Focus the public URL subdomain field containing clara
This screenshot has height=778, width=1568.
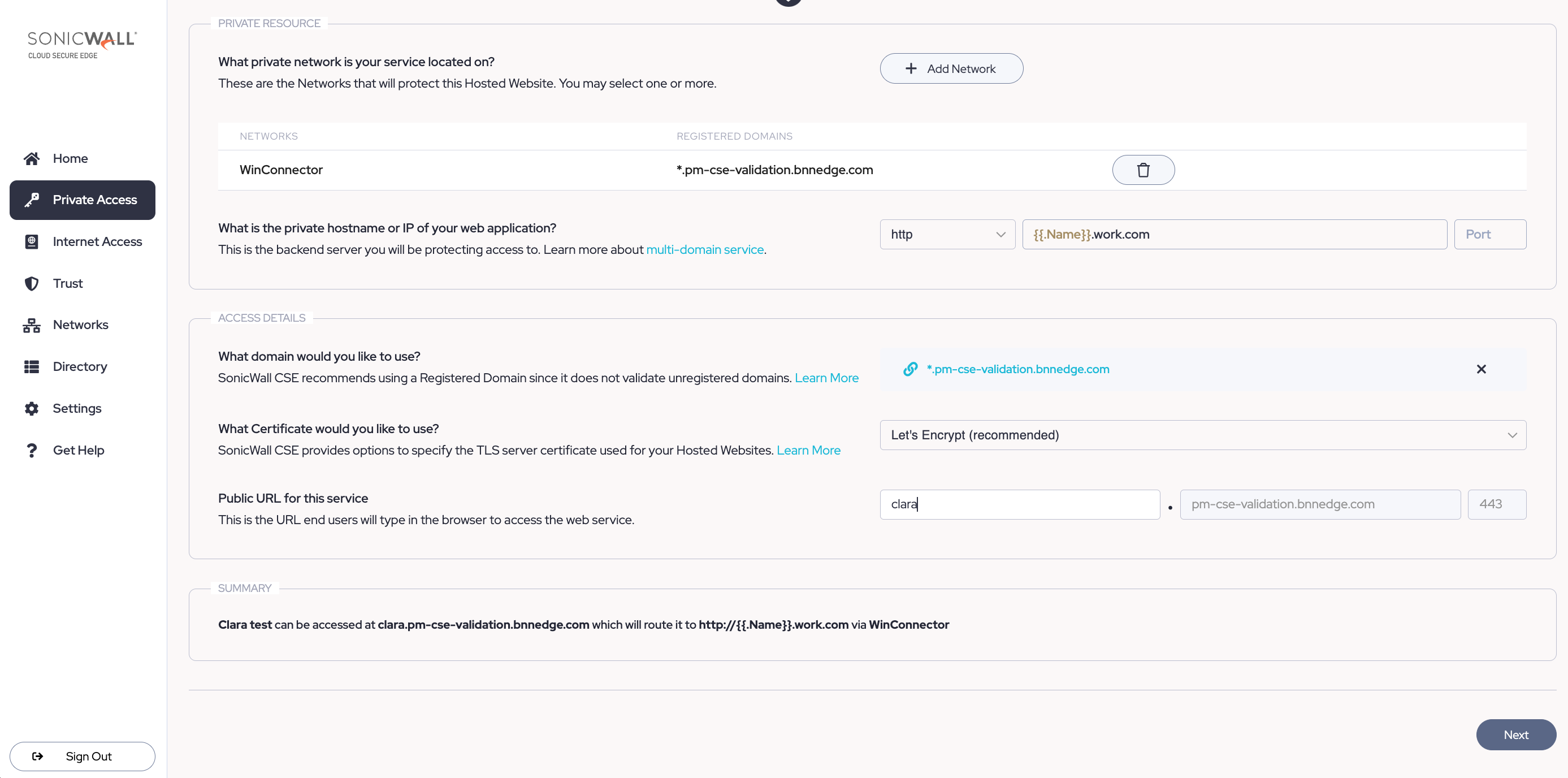[x=1019, y=504]
